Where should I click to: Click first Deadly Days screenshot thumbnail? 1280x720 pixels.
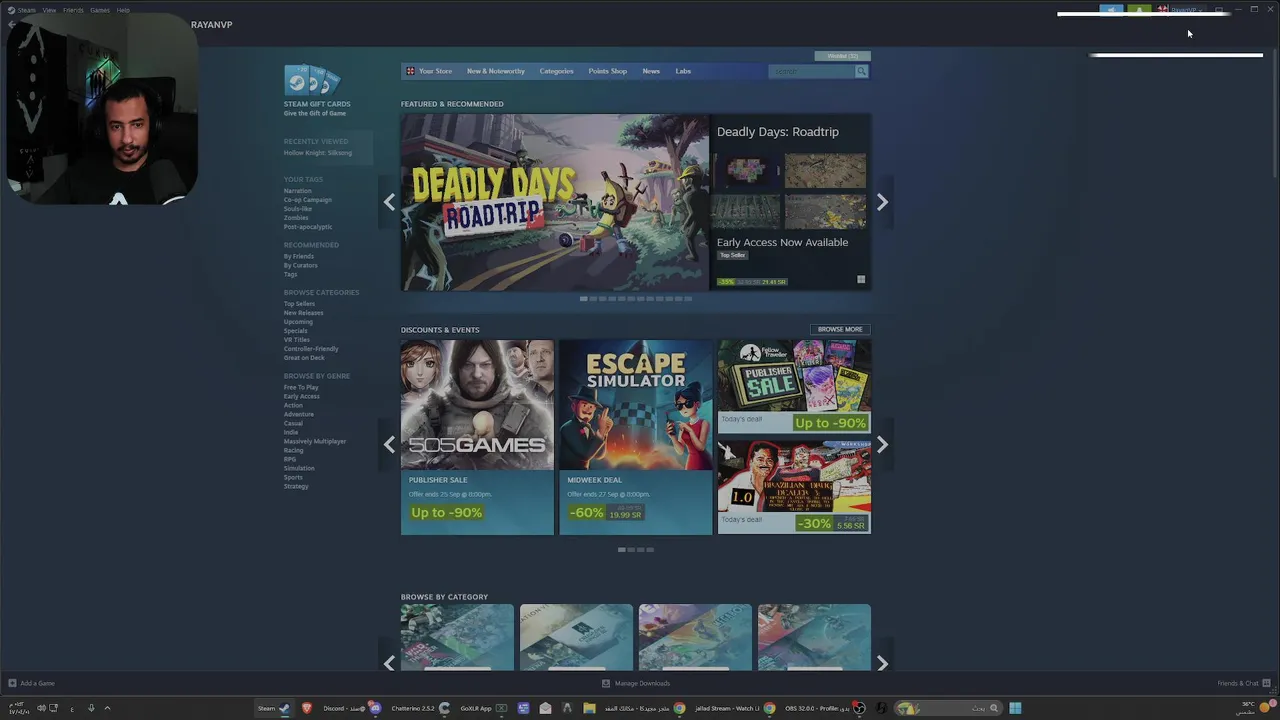pos(747,171)
